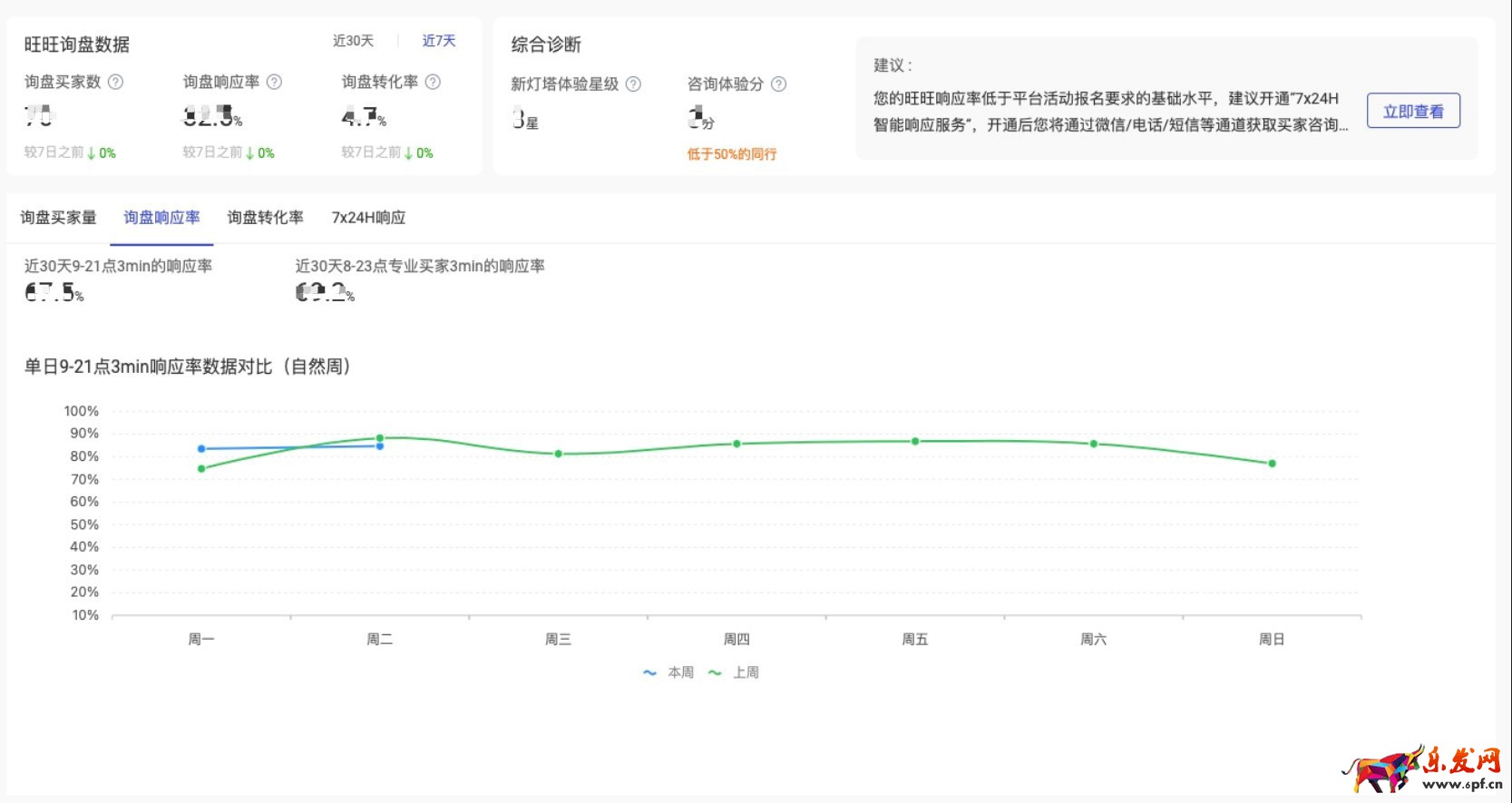Switch data range to 近7天
The width and height of the screenshot is (1512, 803).
tap(439, 41)
